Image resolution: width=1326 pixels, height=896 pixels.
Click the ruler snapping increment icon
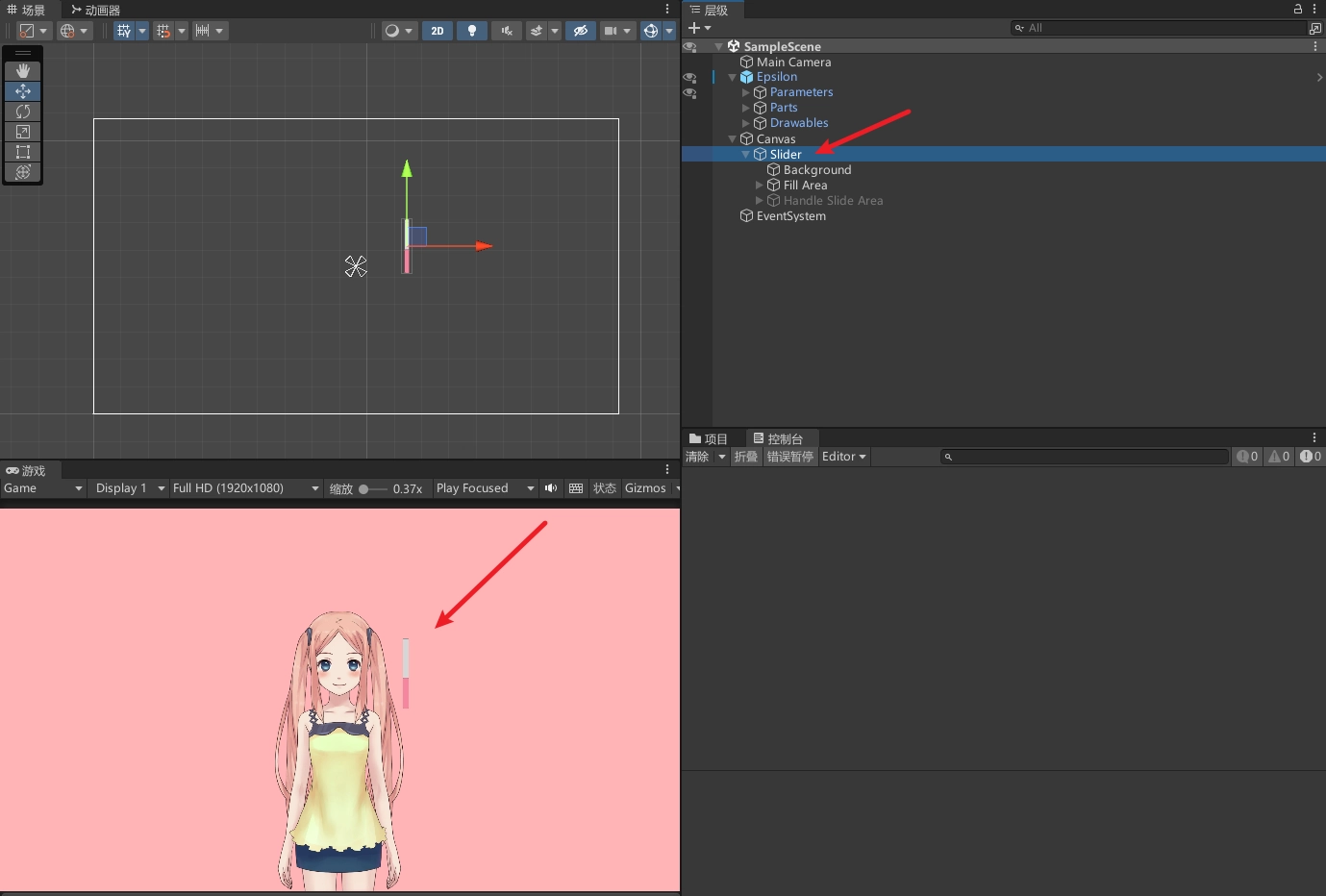pos(203,31)
